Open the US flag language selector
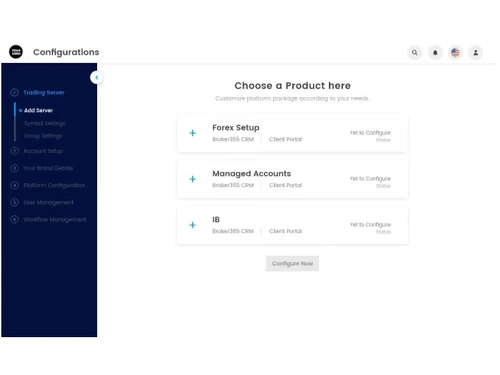The width and height of the screenshot is (500, 375). pyautogui.click(x=455, y=52)
